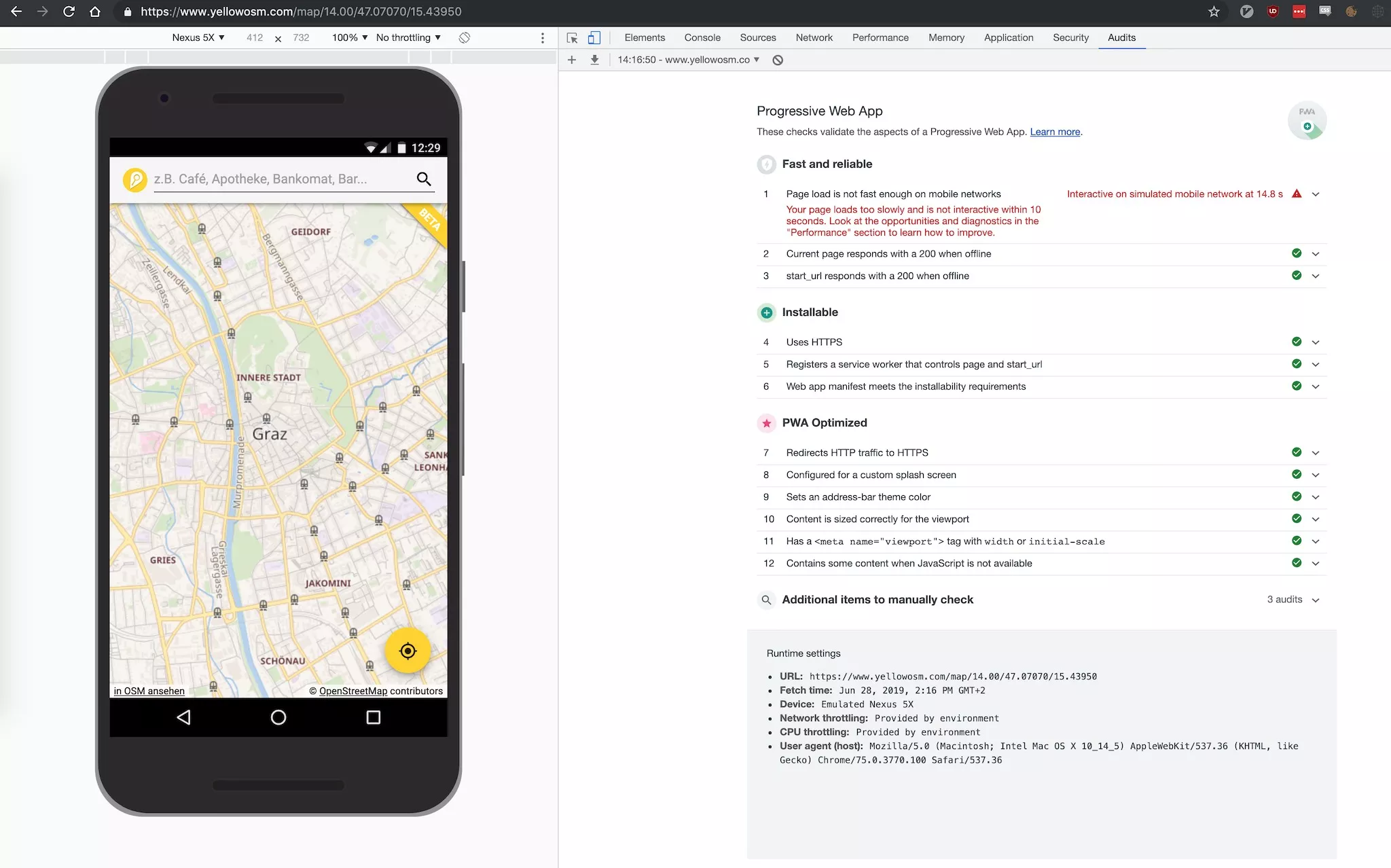
Task: Bookmark page with star icon
Action: pyautogui.click(x=1214, y=12)
